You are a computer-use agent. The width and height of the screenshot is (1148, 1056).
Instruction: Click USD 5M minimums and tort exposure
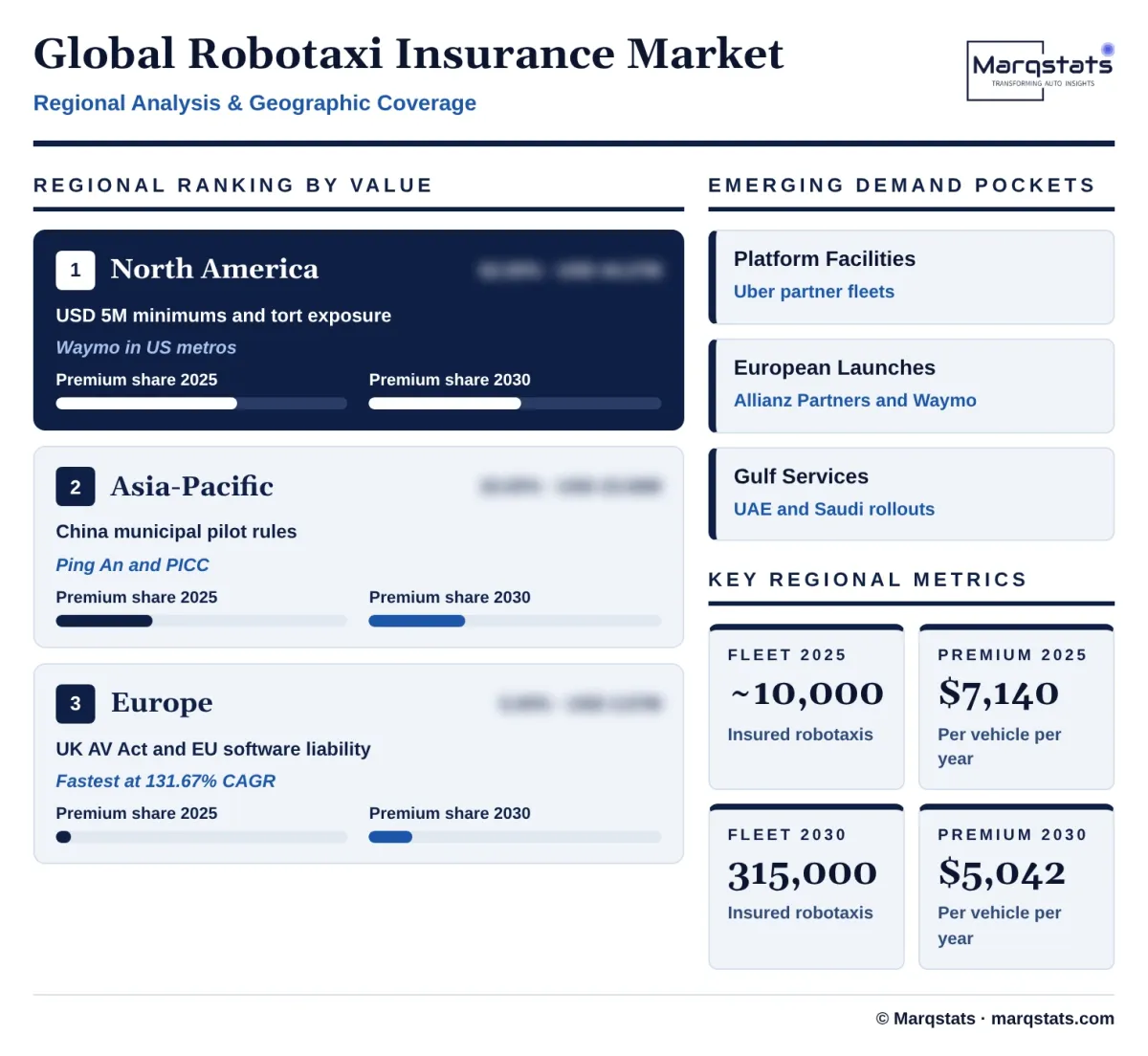[x=224, y=316]
